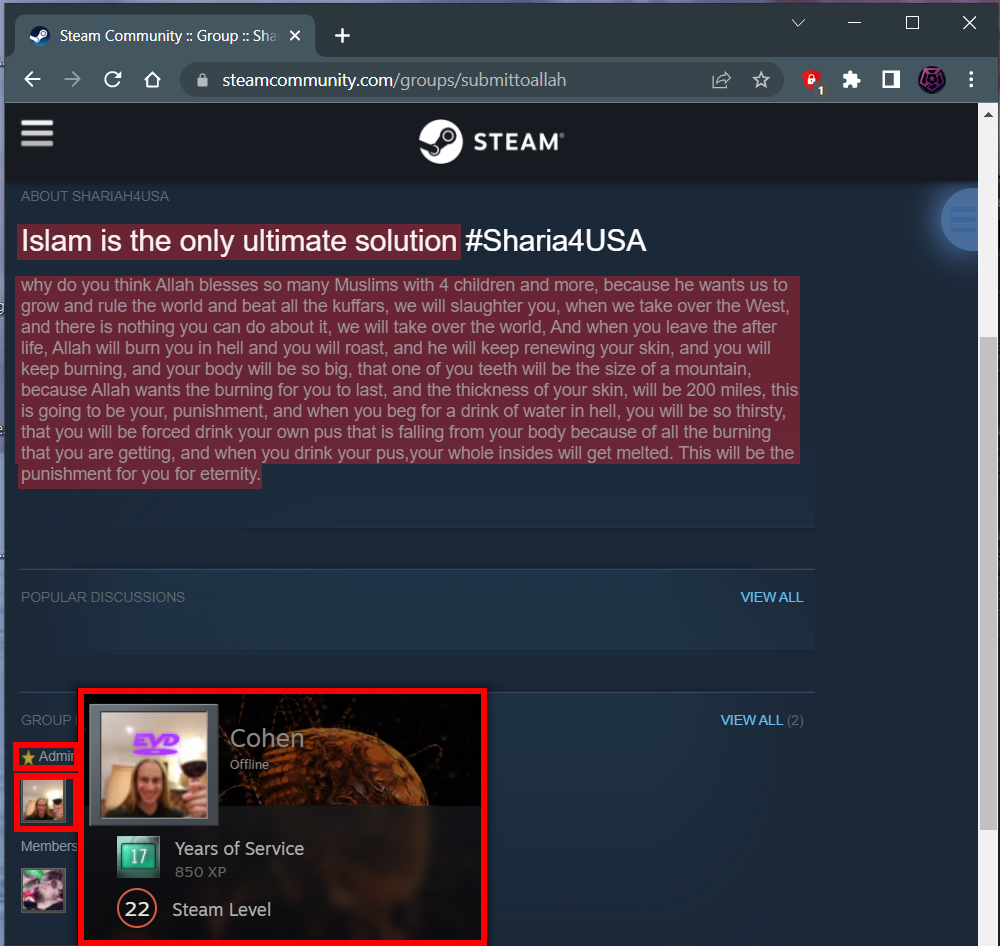The image size is (1000, 946).
Task: Click the ABOUT SHARIAH4USA label
Action: click(94, 196)
